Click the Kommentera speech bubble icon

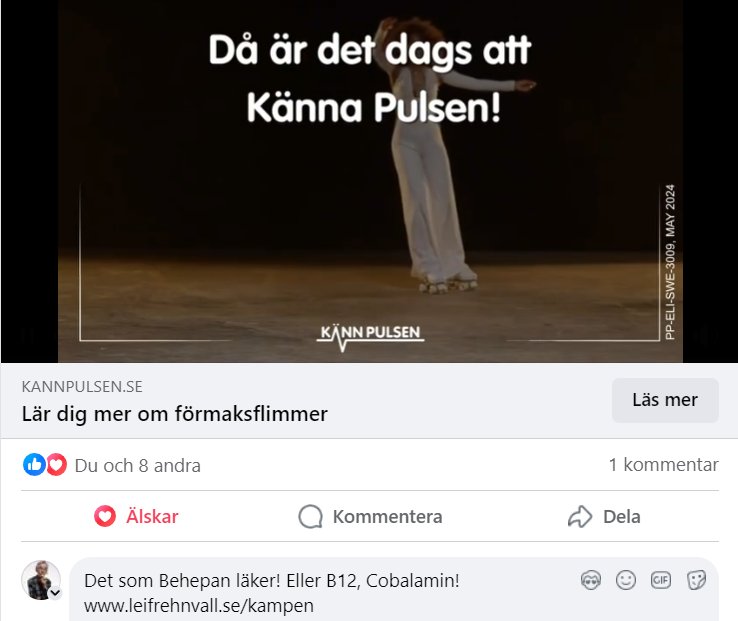[x=311, y=516]
